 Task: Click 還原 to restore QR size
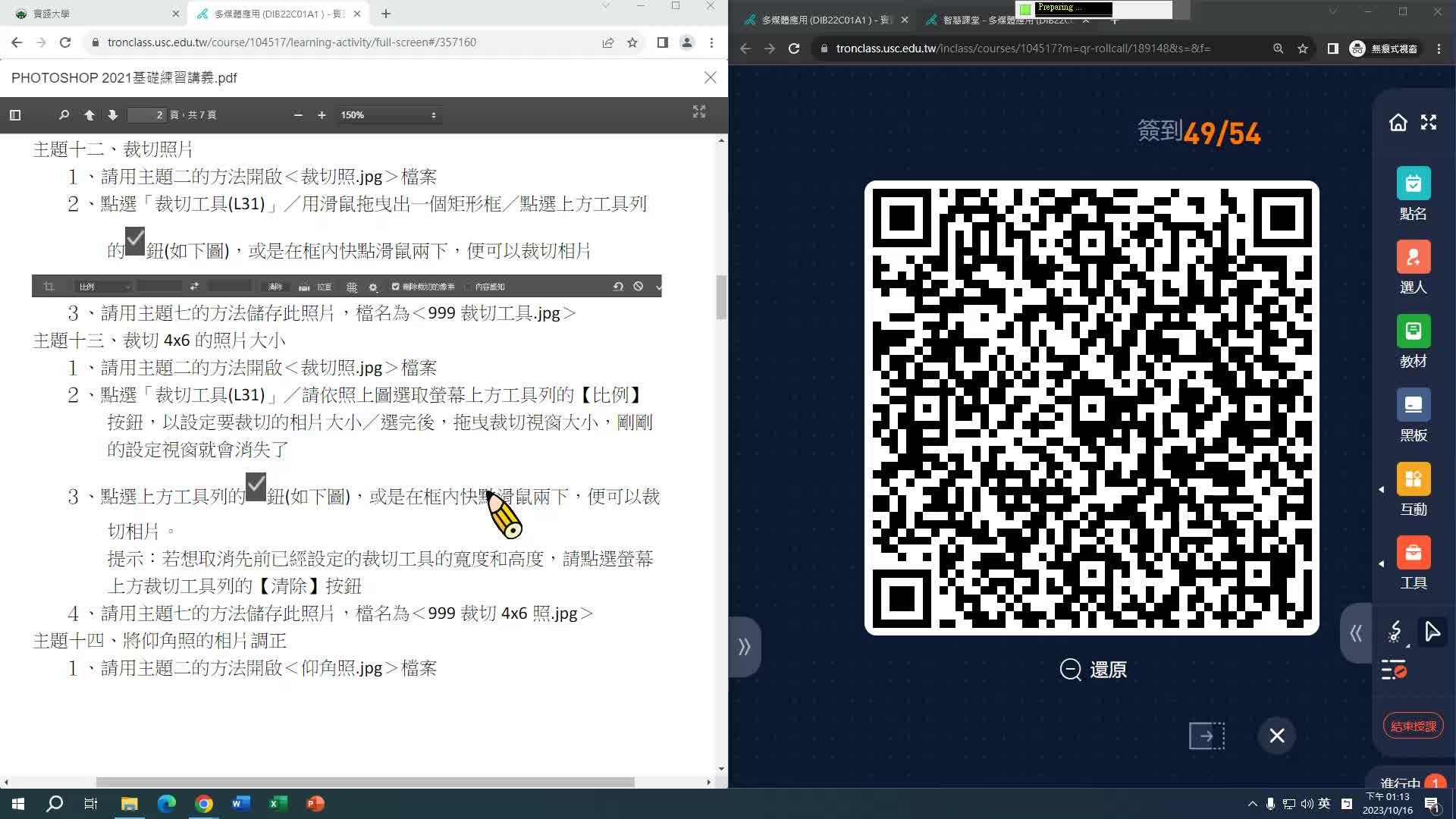pyautogui.click(x=1093, y=670)
